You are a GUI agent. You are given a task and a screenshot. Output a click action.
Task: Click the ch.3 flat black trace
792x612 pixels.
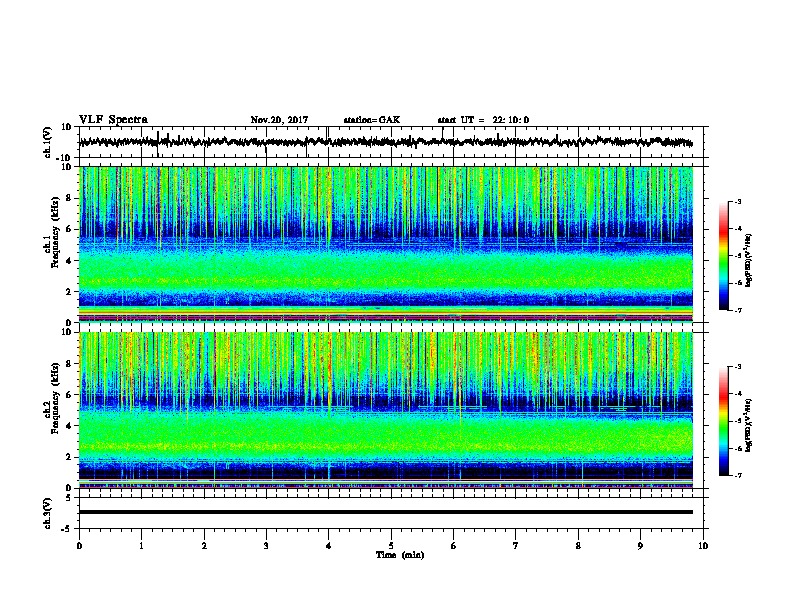[386, 512]
